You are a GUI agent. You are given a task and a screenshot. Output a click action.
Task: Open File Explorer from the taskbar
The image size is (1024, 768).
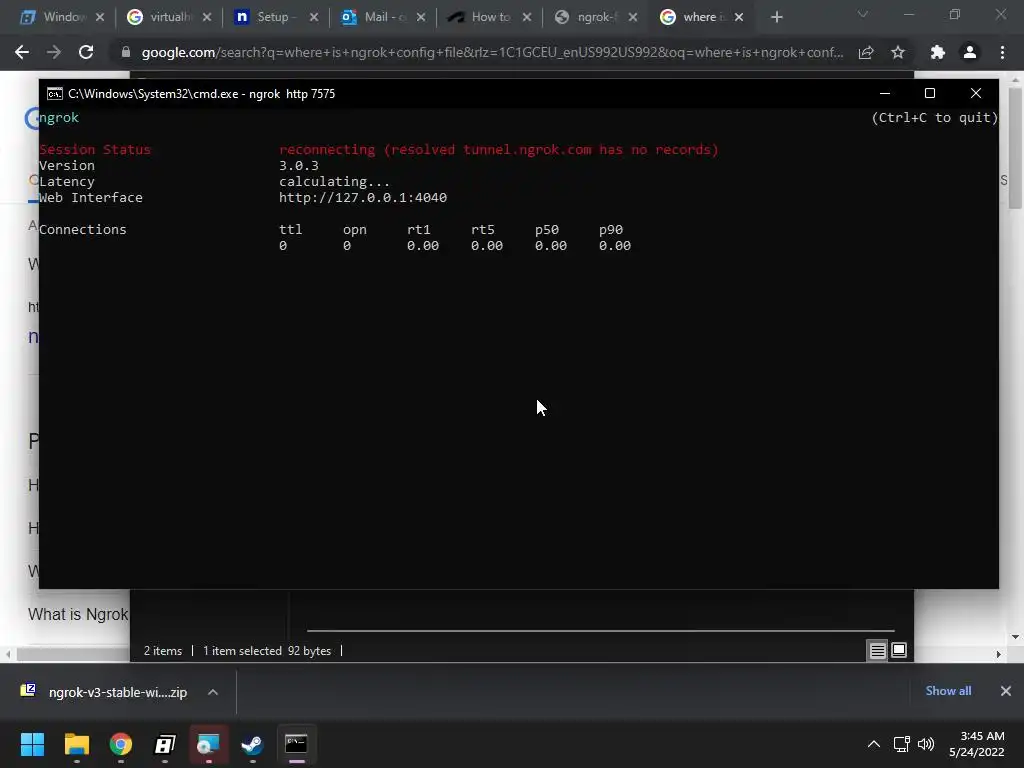click(76, 744)
